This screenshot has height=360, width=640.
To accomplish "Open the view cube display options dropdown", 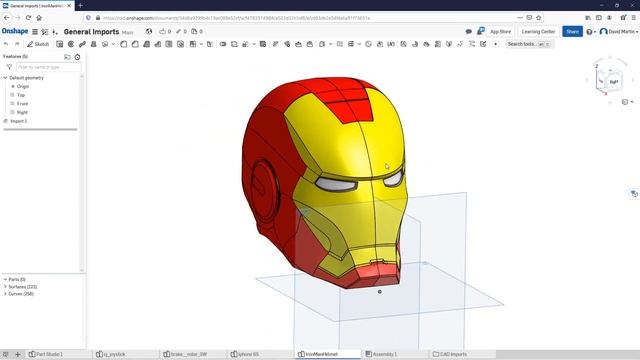I will [627, 102].
